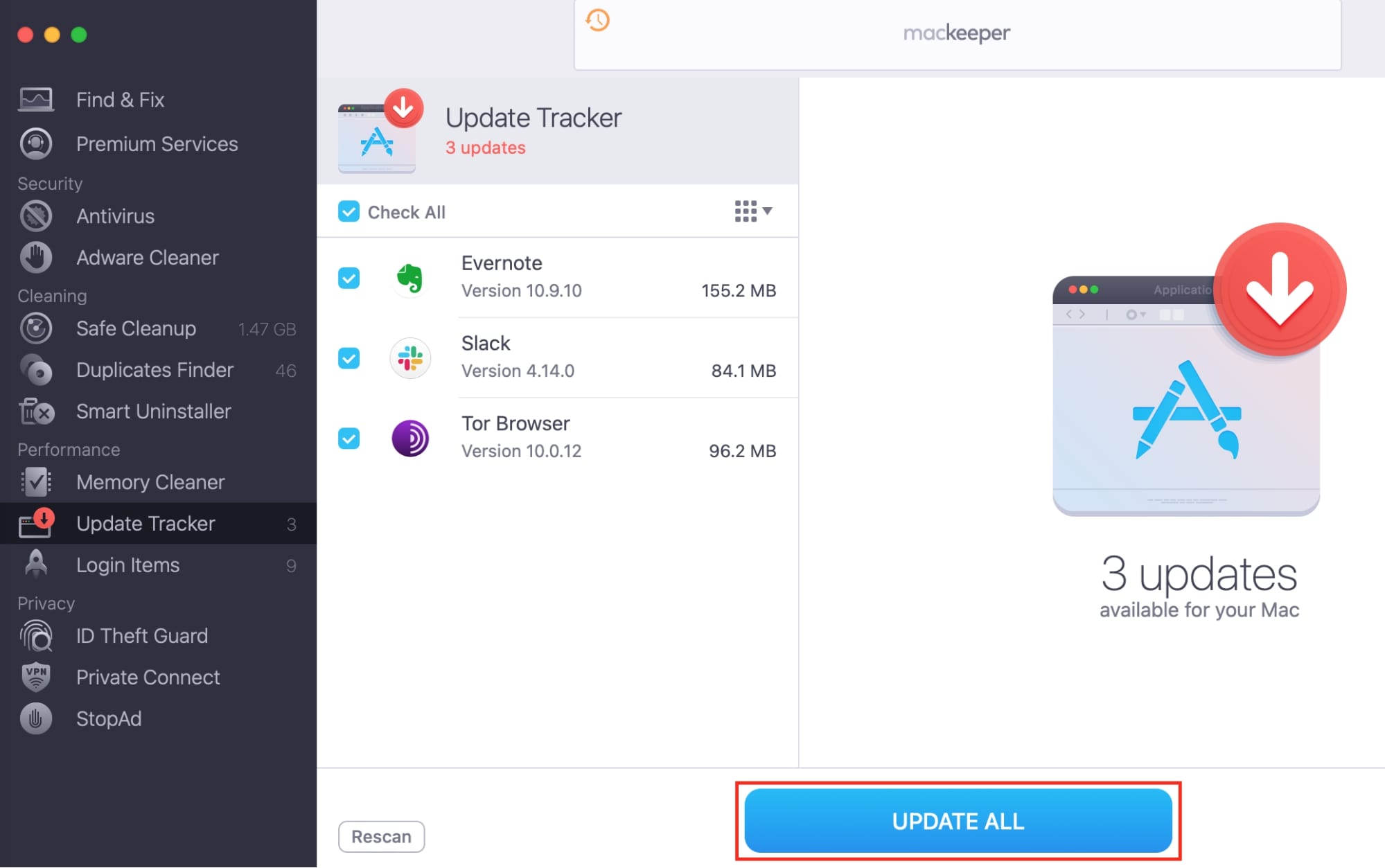Select ID Theft Guard privacy tool
This screenshot has height=868, width=1385.
140,634
